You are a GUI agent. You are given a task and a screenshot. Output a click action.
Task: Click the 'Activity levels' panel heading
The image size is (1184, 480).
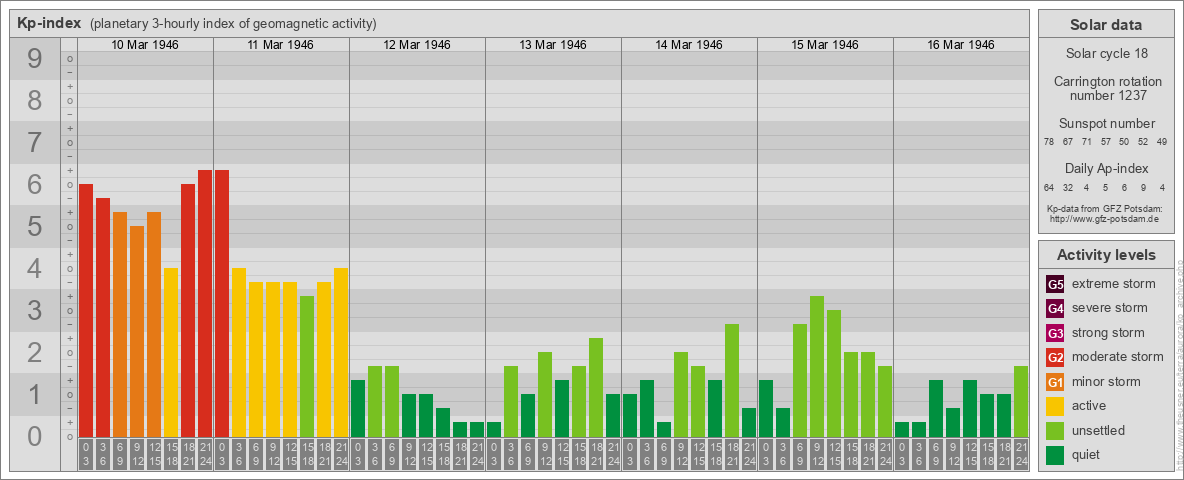click(x=1106, y=255)
